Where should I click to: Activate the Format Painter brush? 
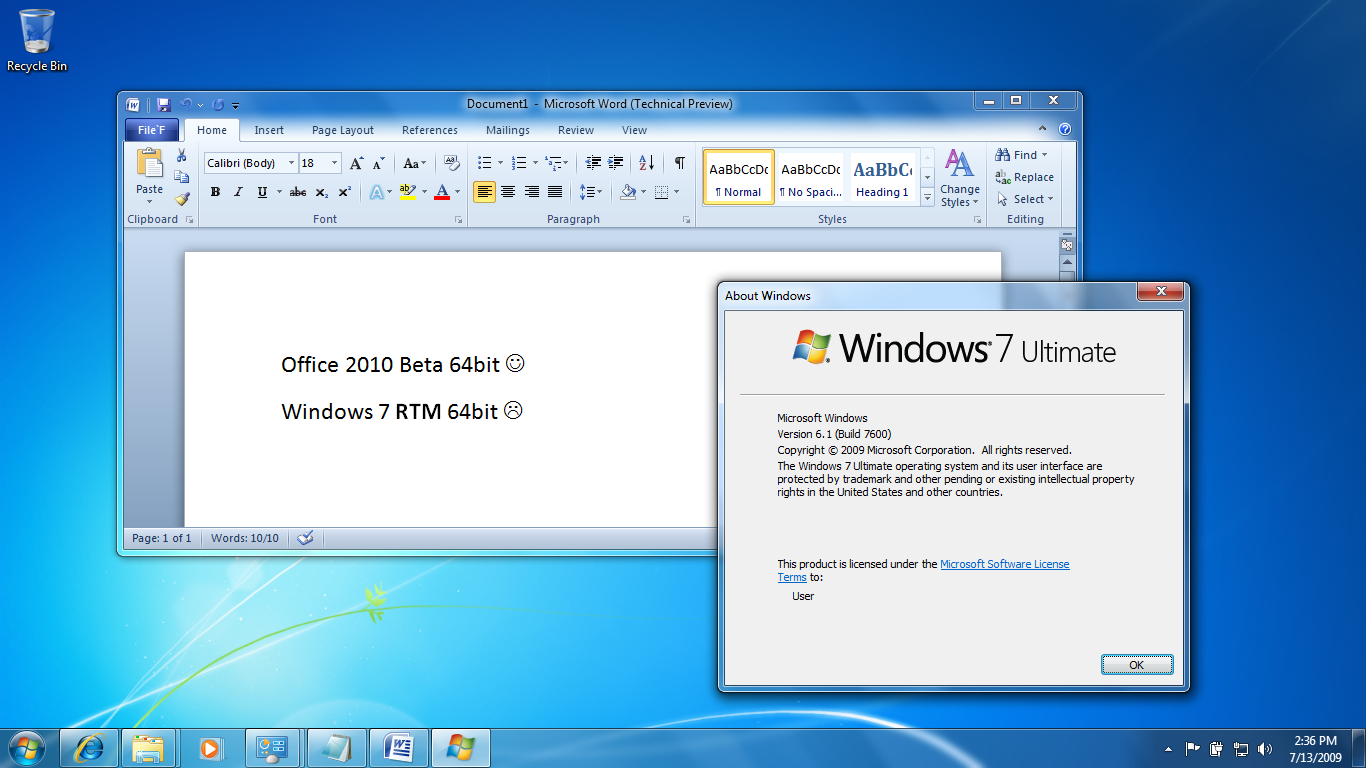click(181, 198)
